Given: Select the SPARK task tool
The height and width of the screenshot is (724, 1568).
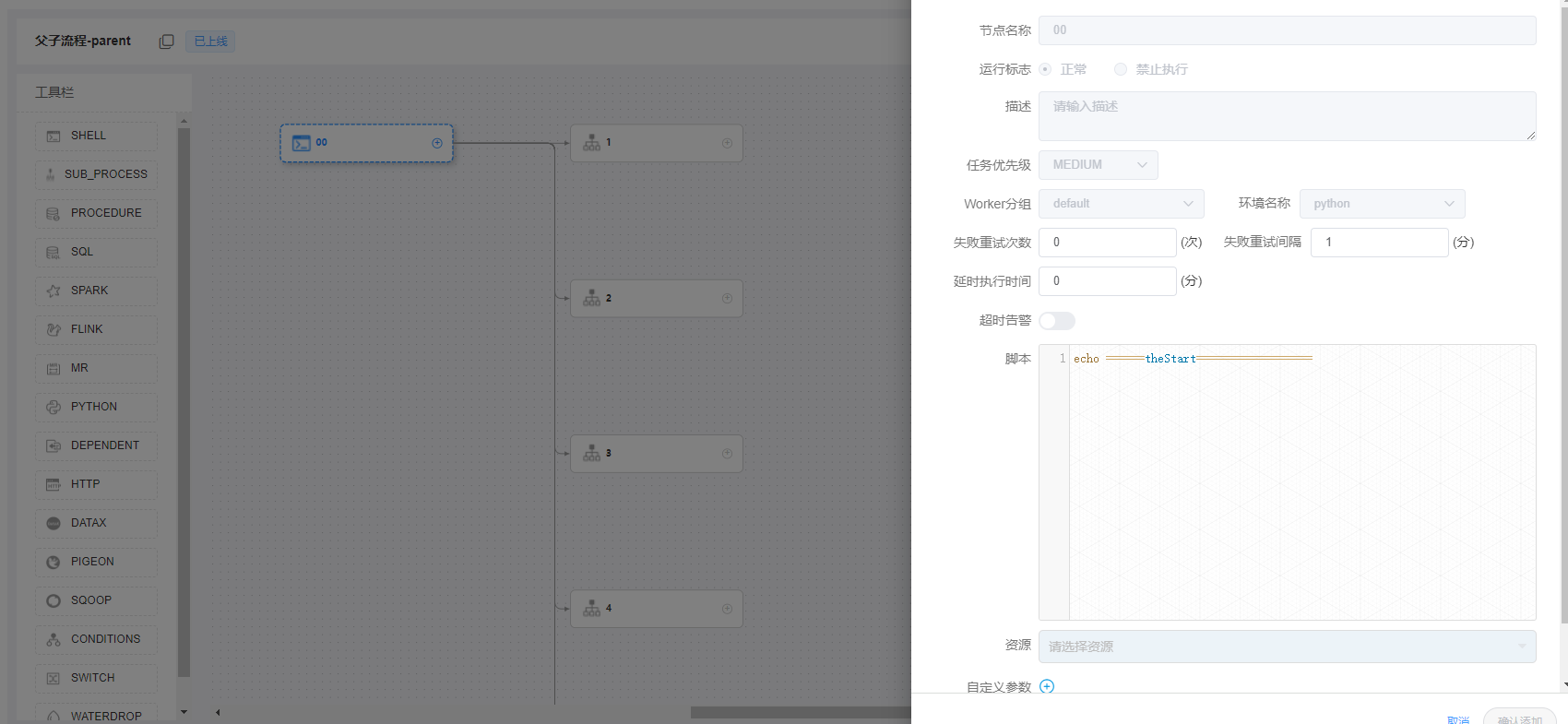Looking at the screenshot, I should click(x=96, y=291).
